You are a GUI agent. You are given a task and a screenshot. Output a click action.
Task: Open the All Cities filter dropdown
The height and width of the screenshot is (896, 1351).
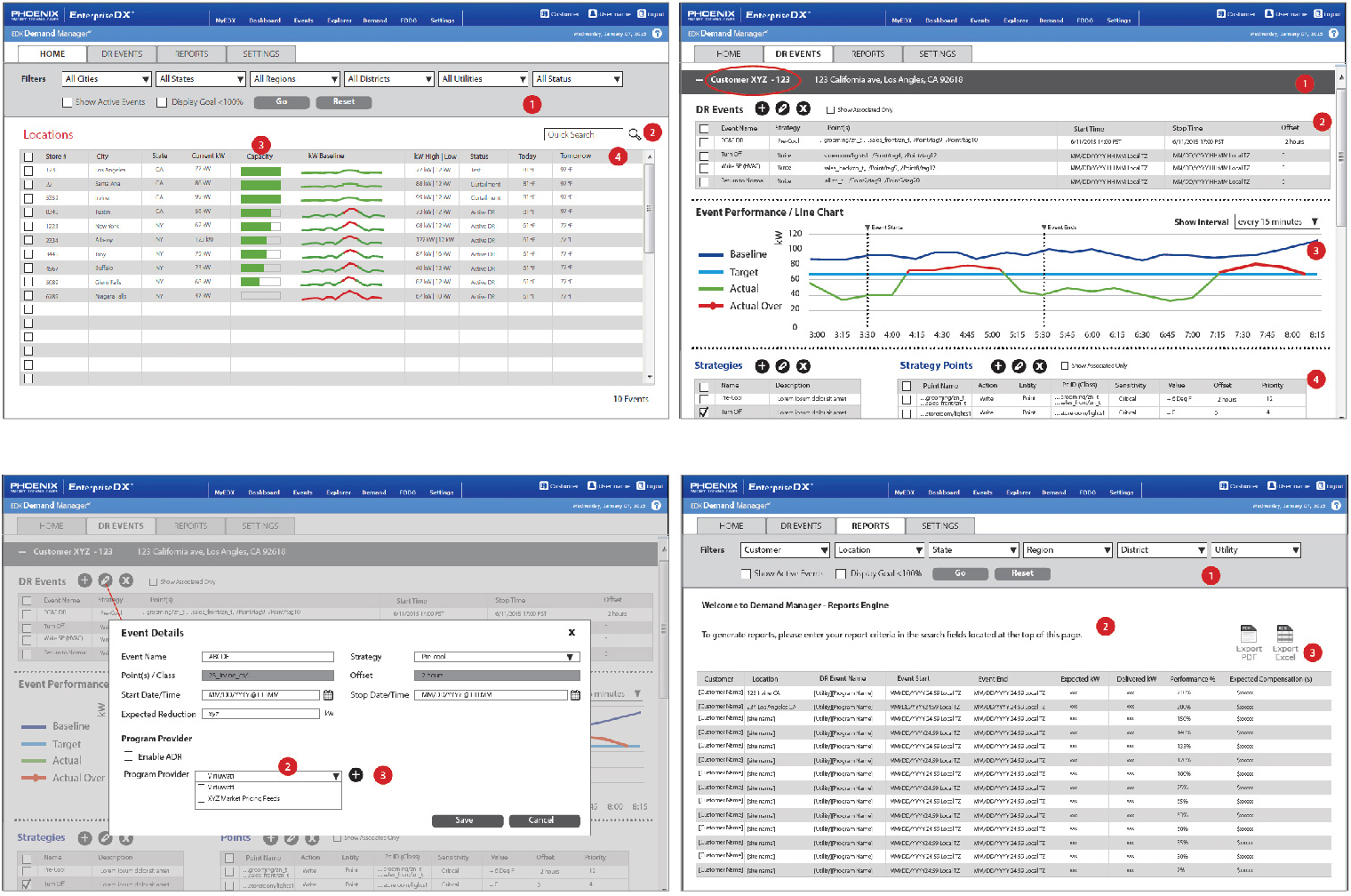(x=106, y=79)
